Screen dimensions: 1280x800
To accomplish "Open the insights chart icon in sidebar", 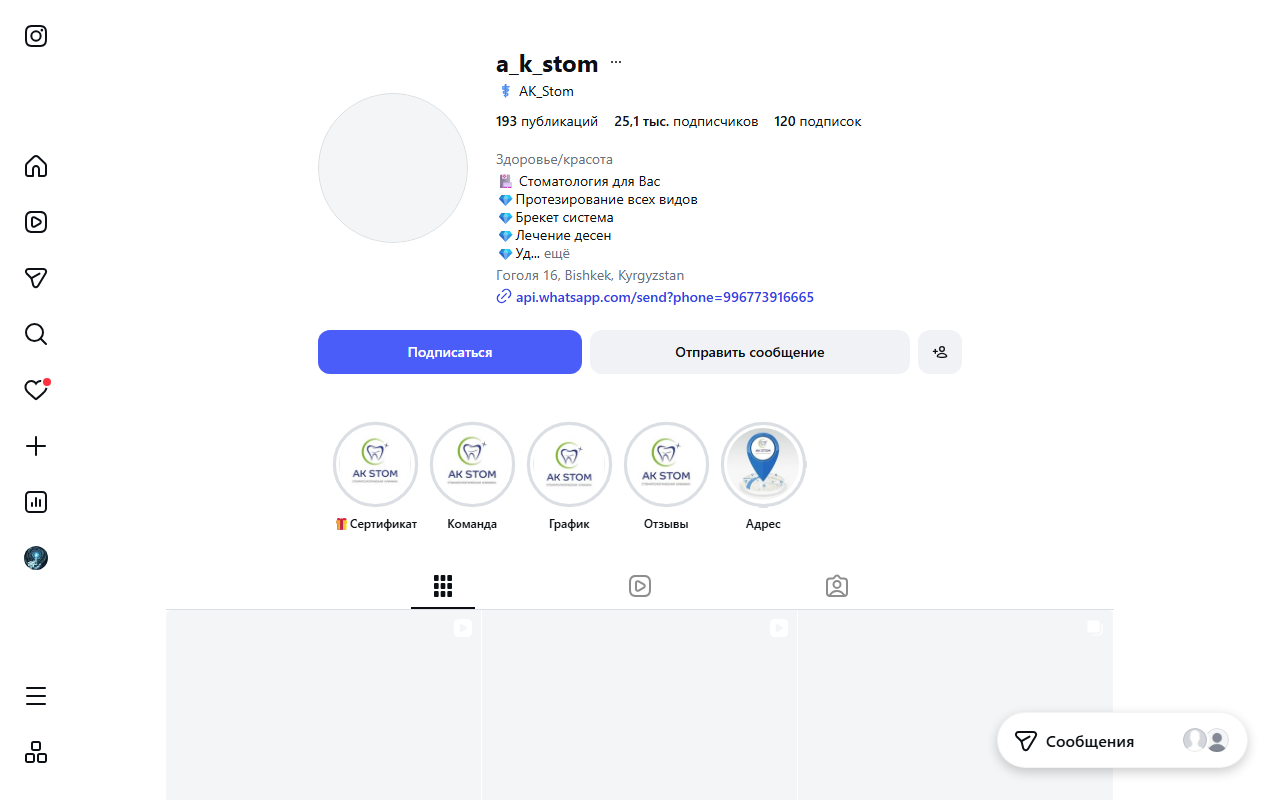I will [x=36, y=502].
